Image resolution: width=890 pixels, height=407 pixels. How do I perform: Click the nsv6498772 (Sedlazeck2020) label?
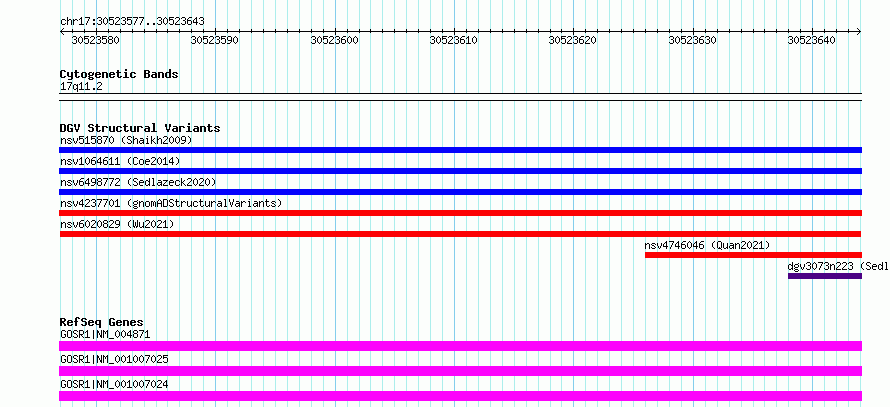[138, 182]
